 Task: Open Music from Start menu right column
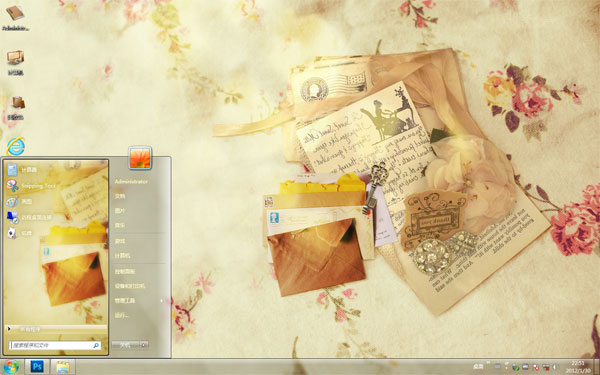pos(120,225)
